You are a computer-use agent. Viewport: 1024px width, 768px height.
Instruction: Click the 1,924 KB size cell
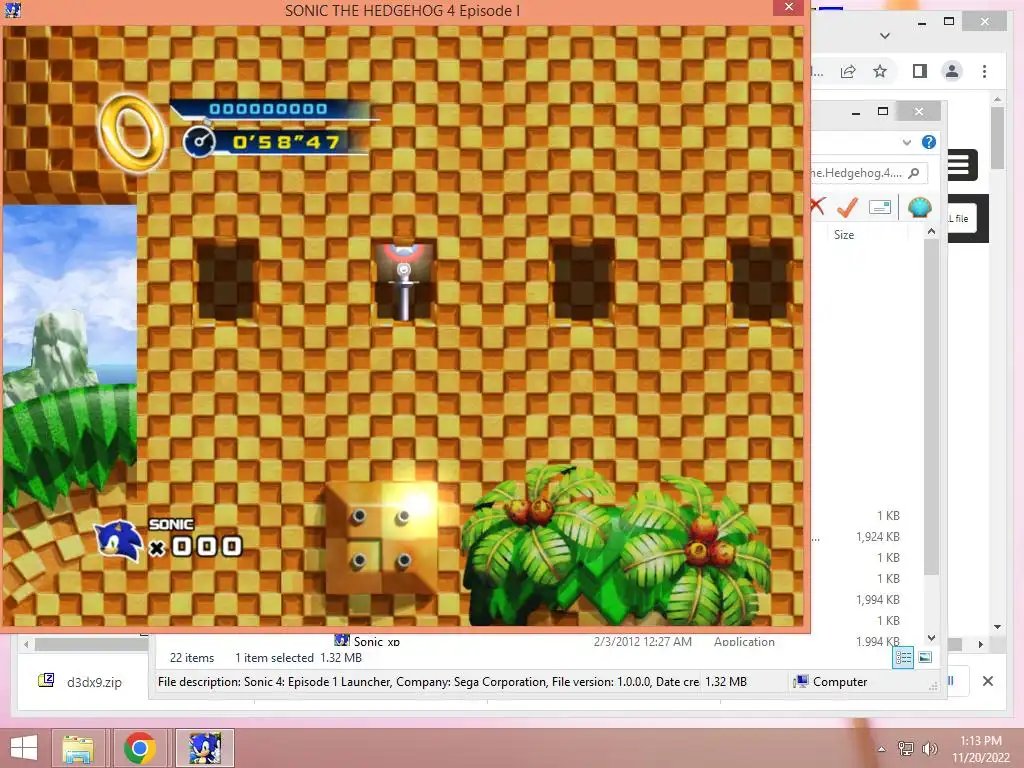tap(878, 537)
